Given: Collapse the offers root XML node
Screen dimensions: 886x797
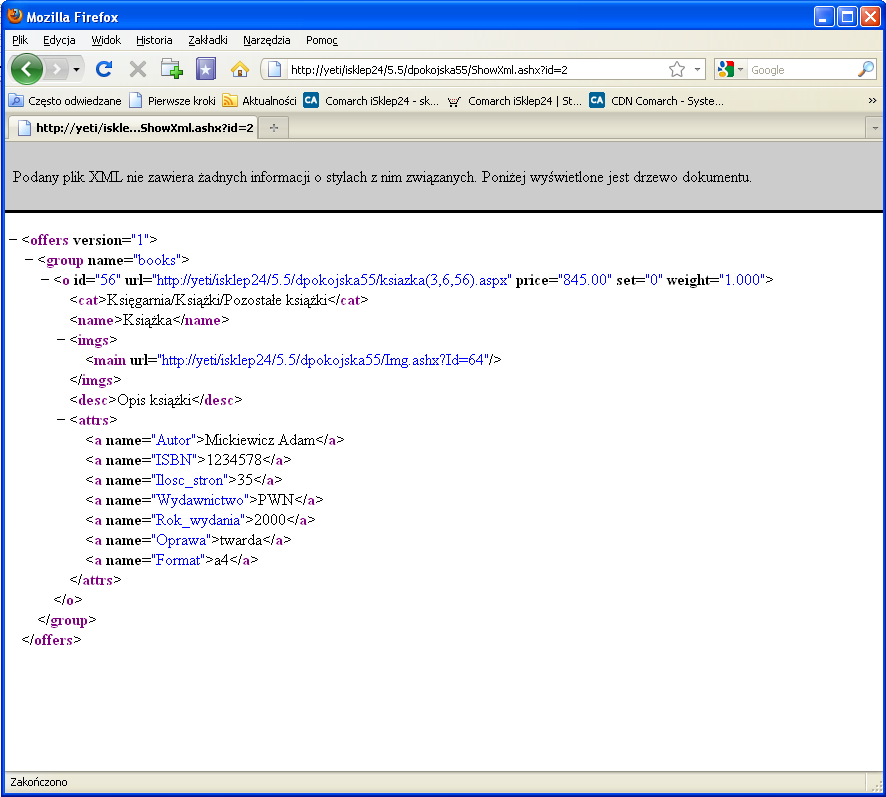Looking at the screenshot, I should (13, 240).
